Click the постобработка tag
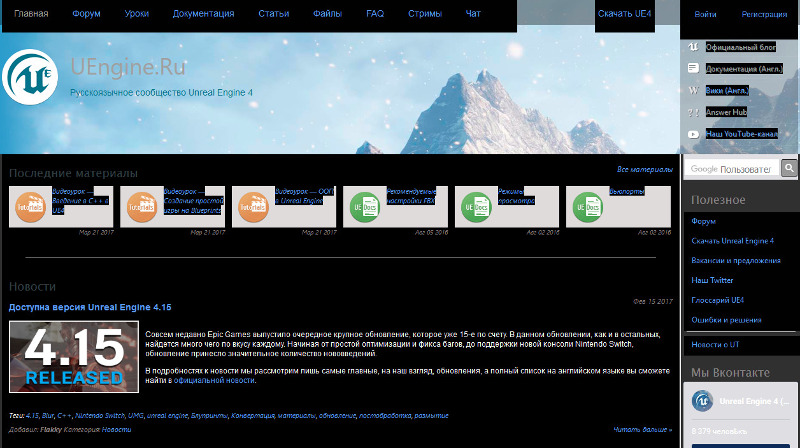 pyautogui.click(x=385, y=415)
